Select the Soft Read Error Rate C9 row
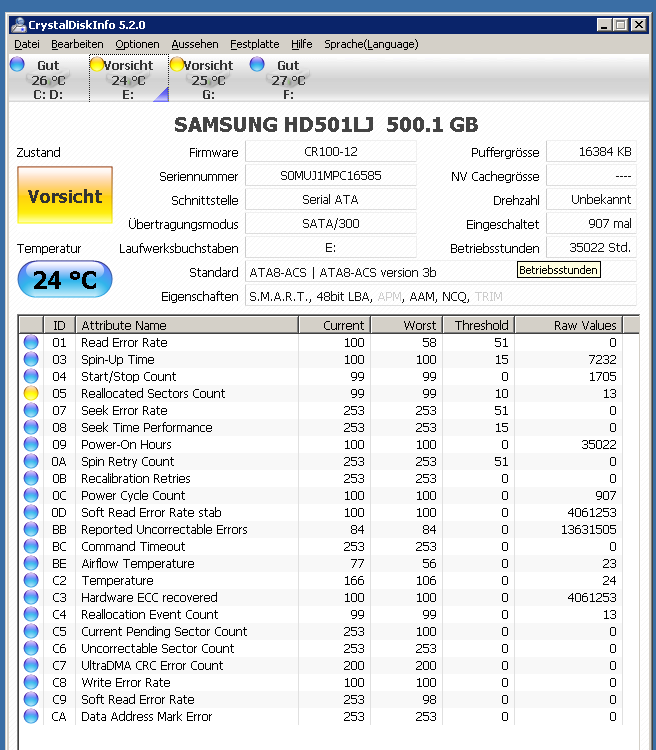 pos(321,699)
